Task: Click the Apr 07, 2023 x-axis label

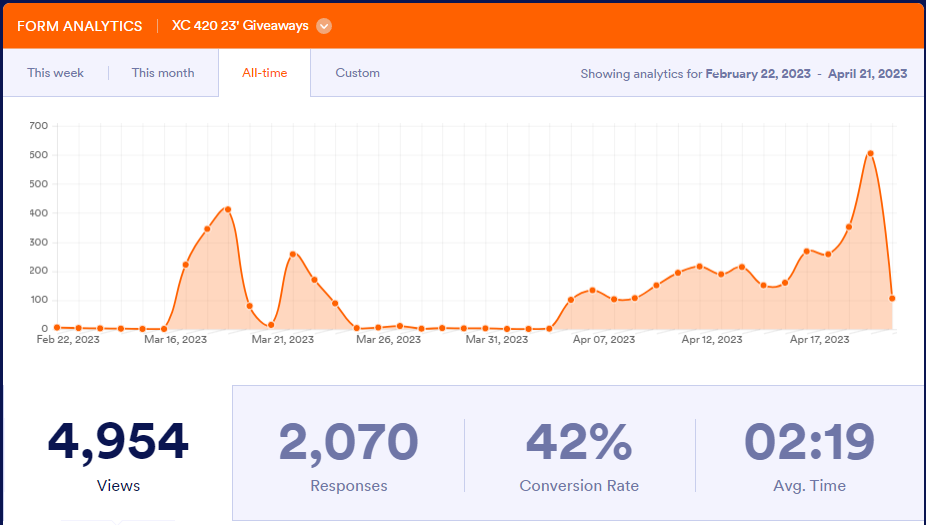Action: (x=603, y=340)
